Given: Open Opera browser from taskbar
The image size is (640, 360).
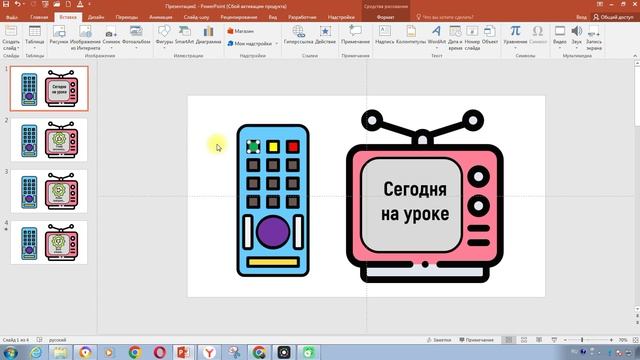Looking at the screenshot, I should (x=160, y=352).
